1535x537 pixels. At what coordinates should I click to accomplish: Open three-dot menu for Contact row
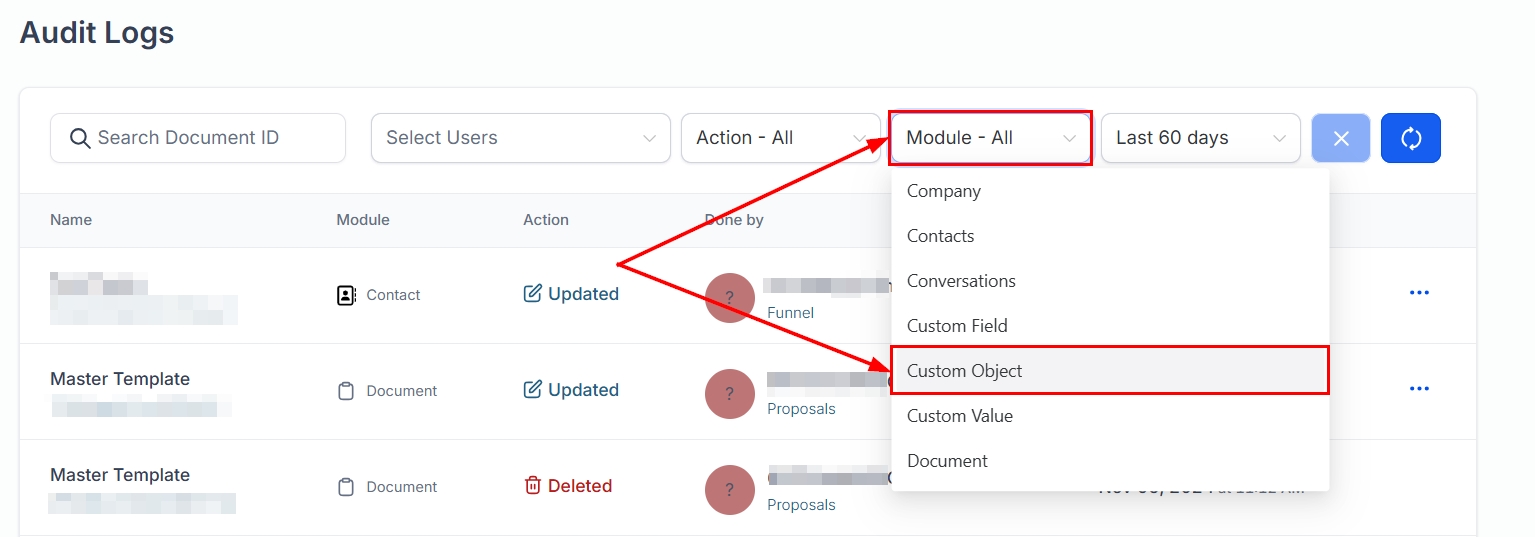click(1418, 293)
